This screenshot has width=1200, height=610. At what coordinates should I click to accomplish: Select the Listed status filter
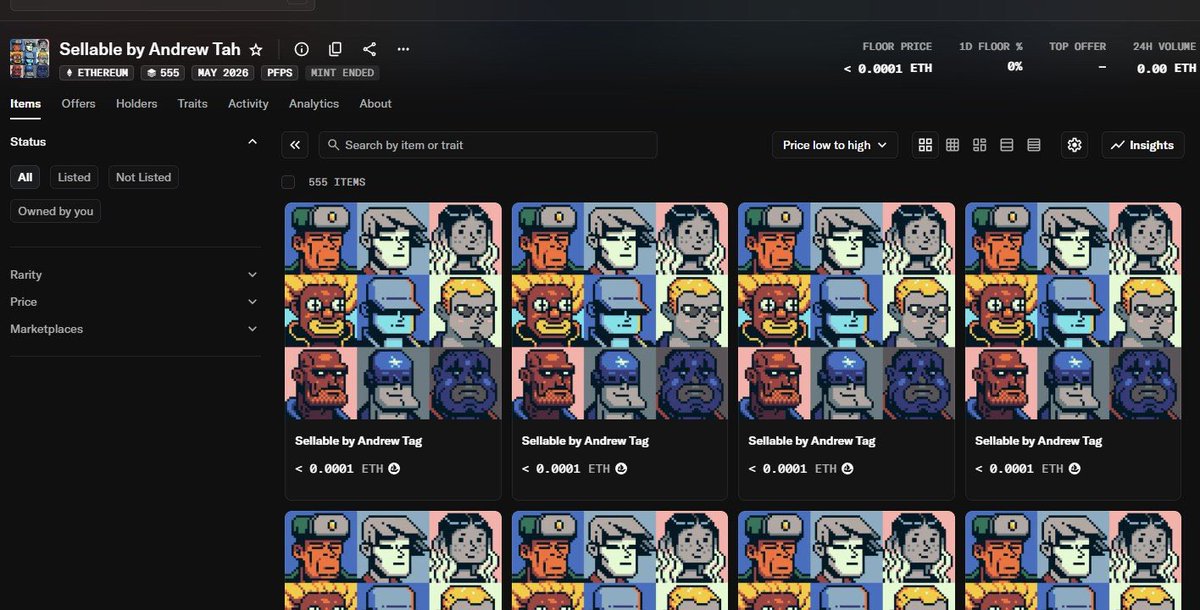(x=74, y=177)
